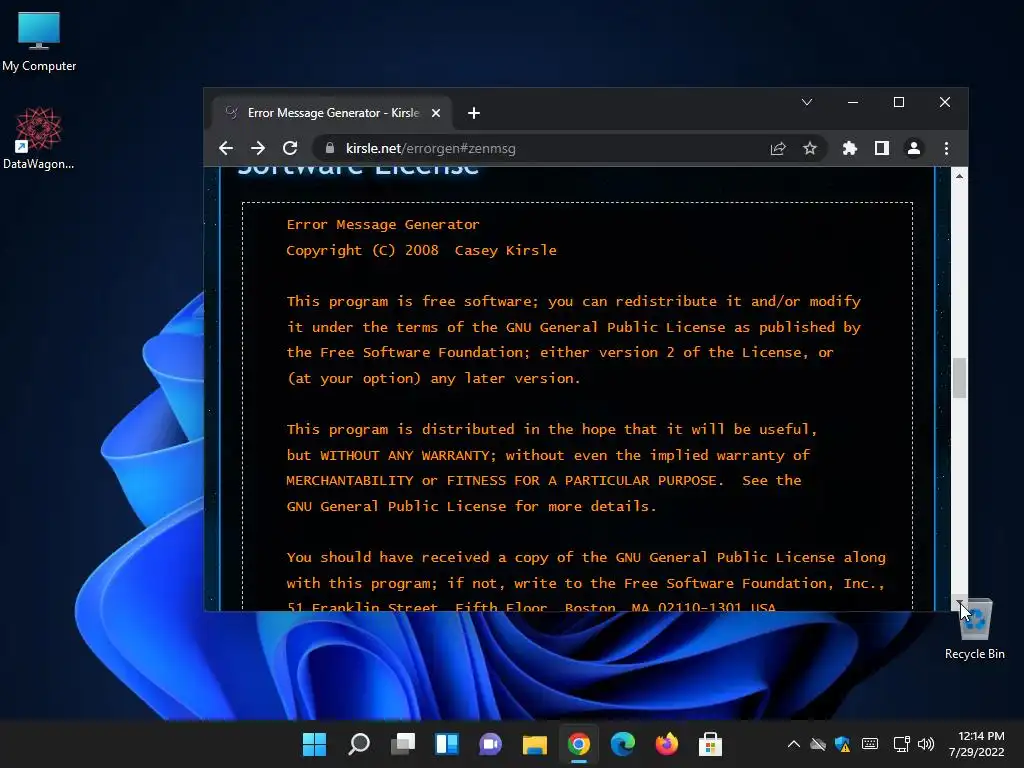Open Chrome's three-dot menu
1024x768 pixels.
pyautogui.click(x=946, y=148)
